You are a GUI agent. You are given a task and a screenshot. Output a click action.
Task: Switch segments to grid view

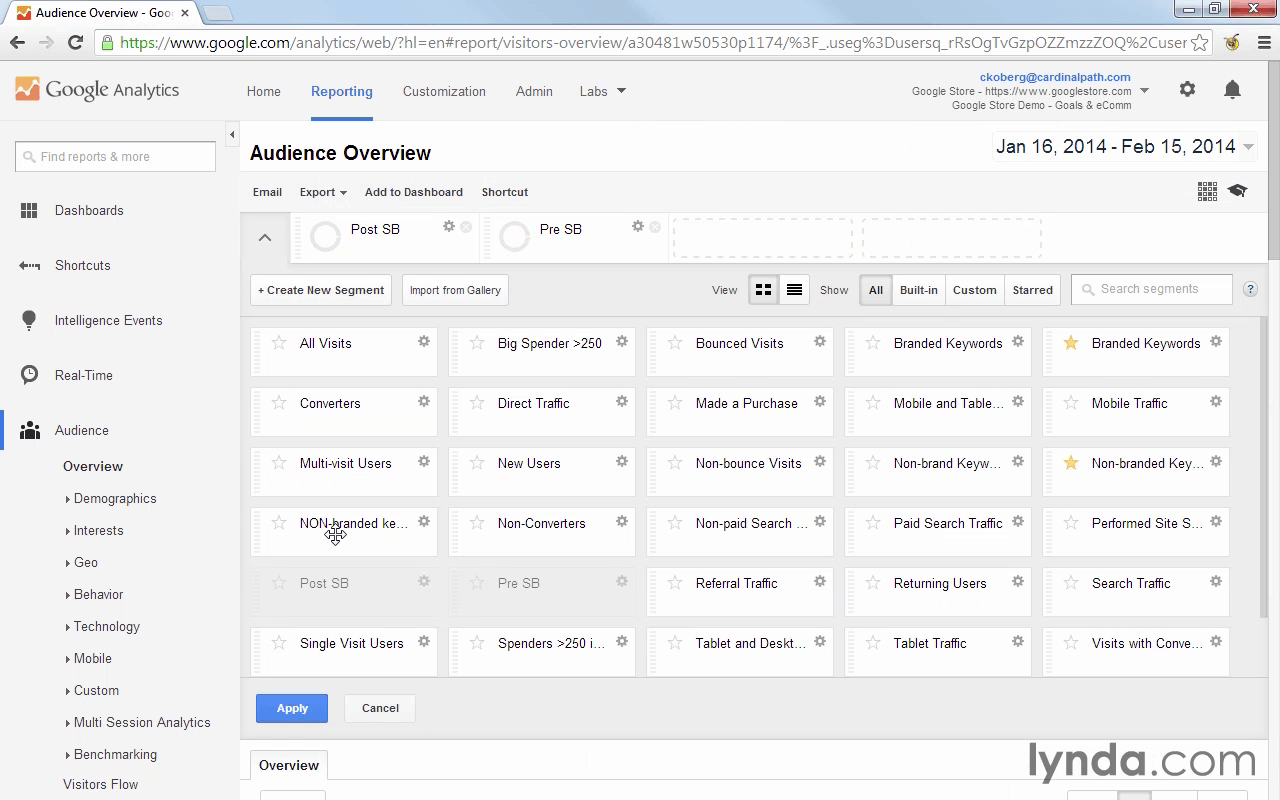coord(763,290)
